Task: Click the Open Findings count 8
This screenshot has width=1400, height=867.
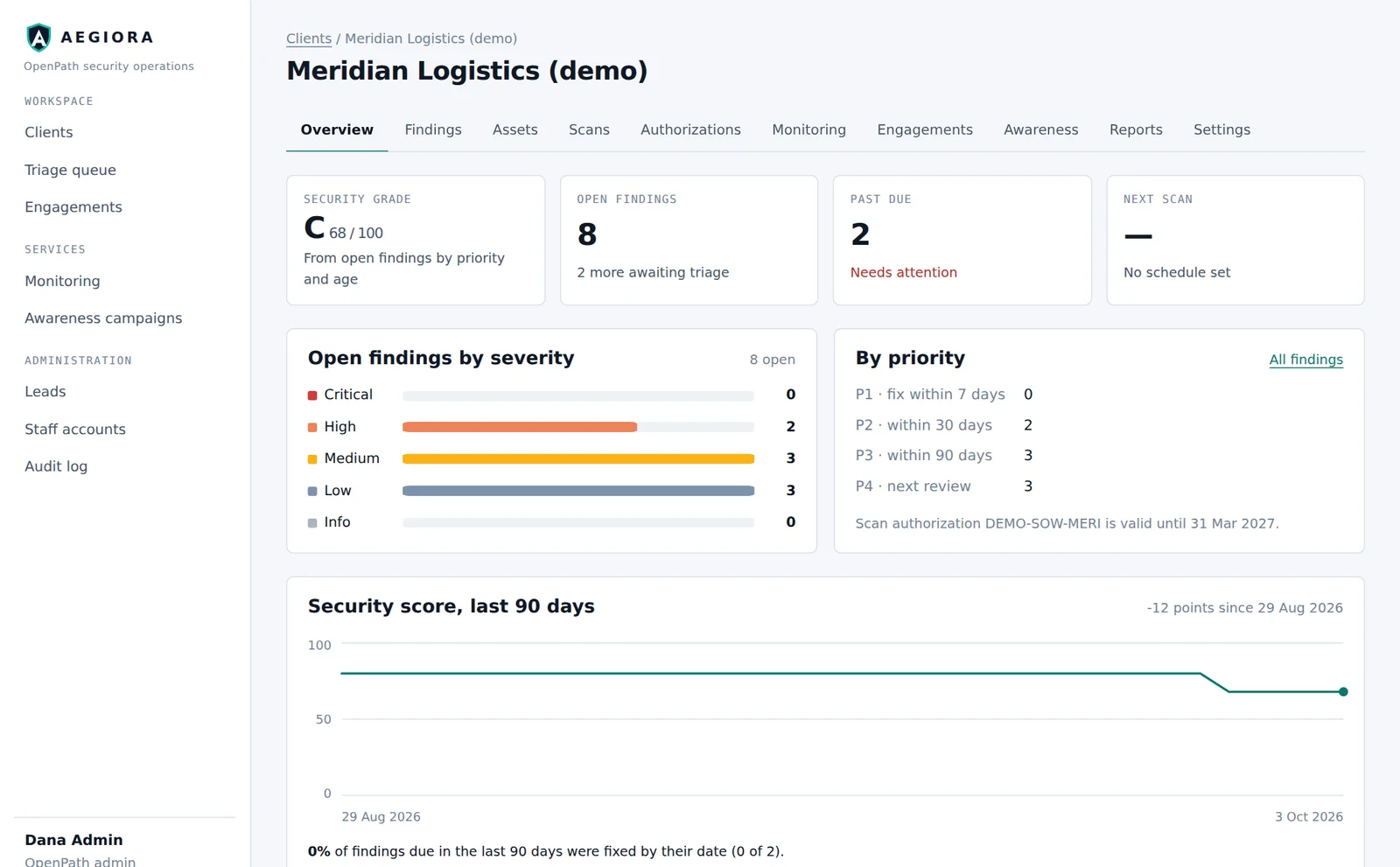Action: (x=587, y=234)
